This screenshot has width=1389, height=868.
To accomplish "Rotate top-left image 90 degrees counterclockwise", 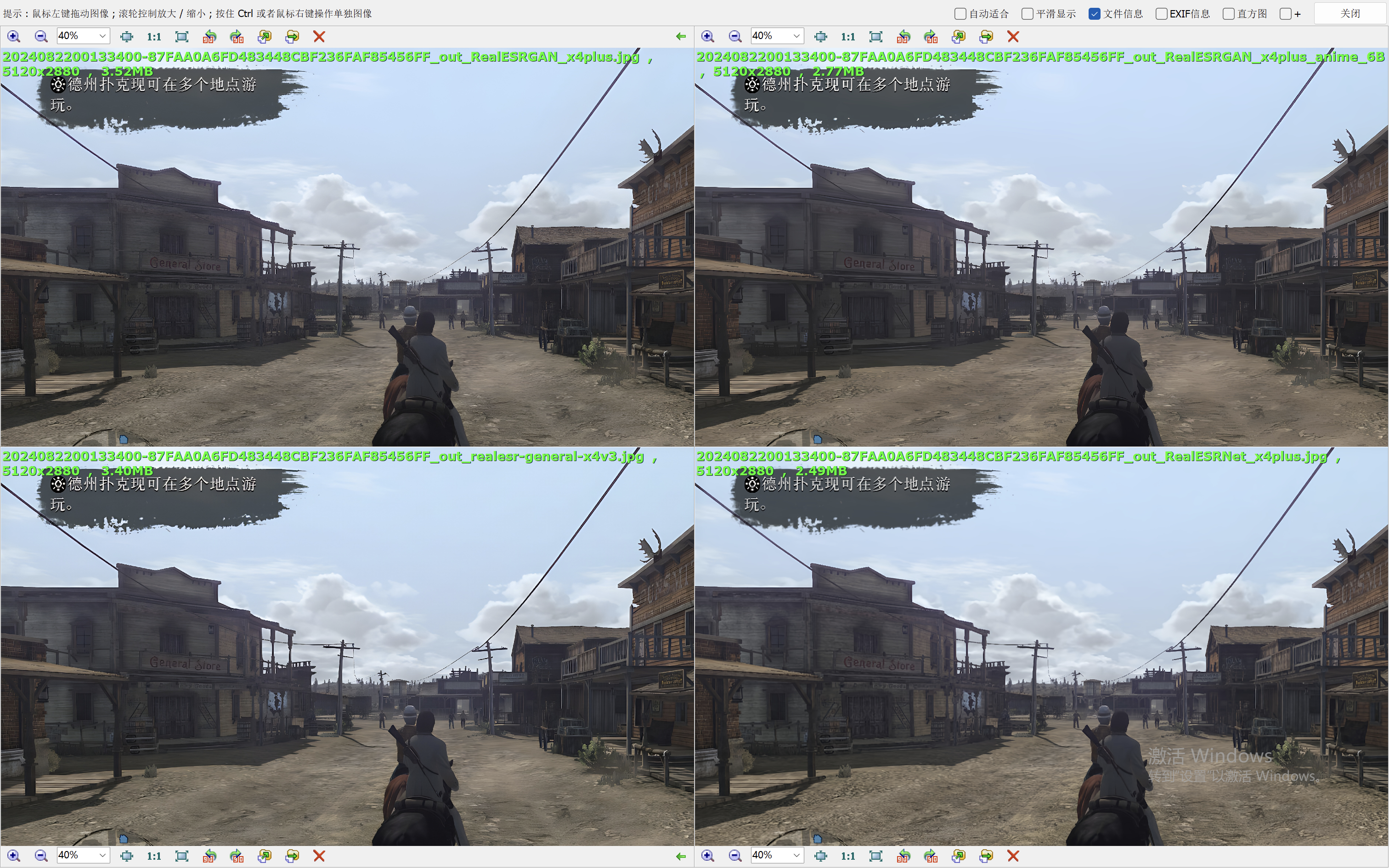I will pyautogui.click(x=209, y=37).
